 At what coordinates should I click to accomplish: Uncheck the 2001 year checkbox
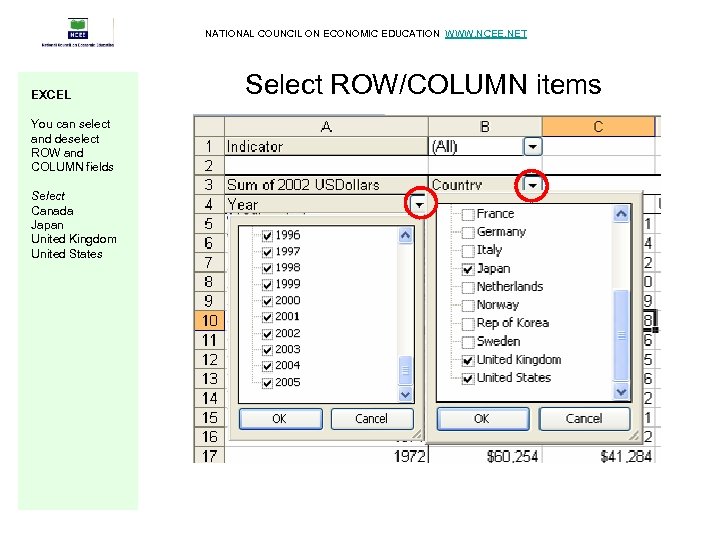[267, 317]
